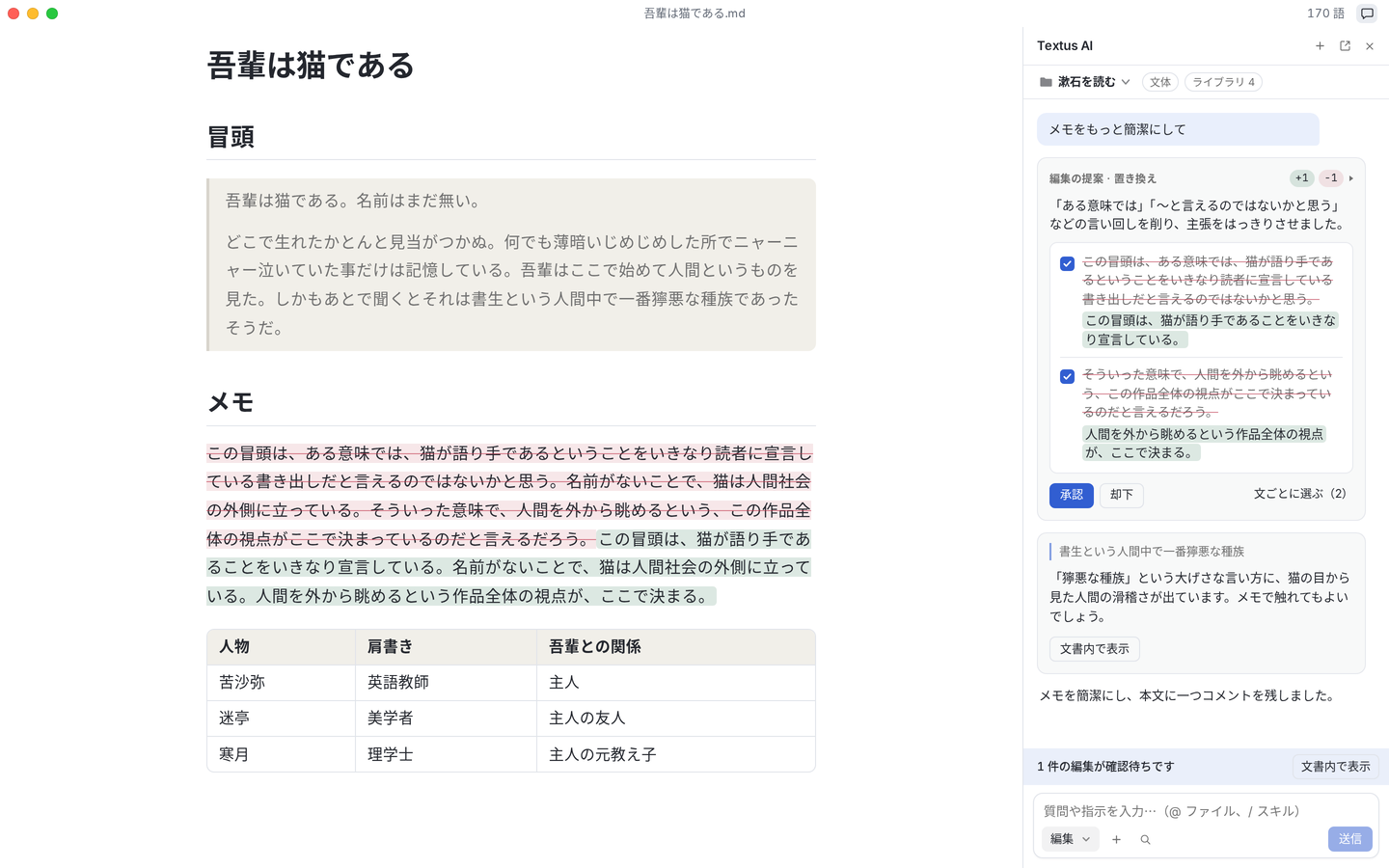Image resolution: width=1389 pixels, height=868 pixels.
Task: Click the 理学士 table cell
Action: [x=446, y=754]
